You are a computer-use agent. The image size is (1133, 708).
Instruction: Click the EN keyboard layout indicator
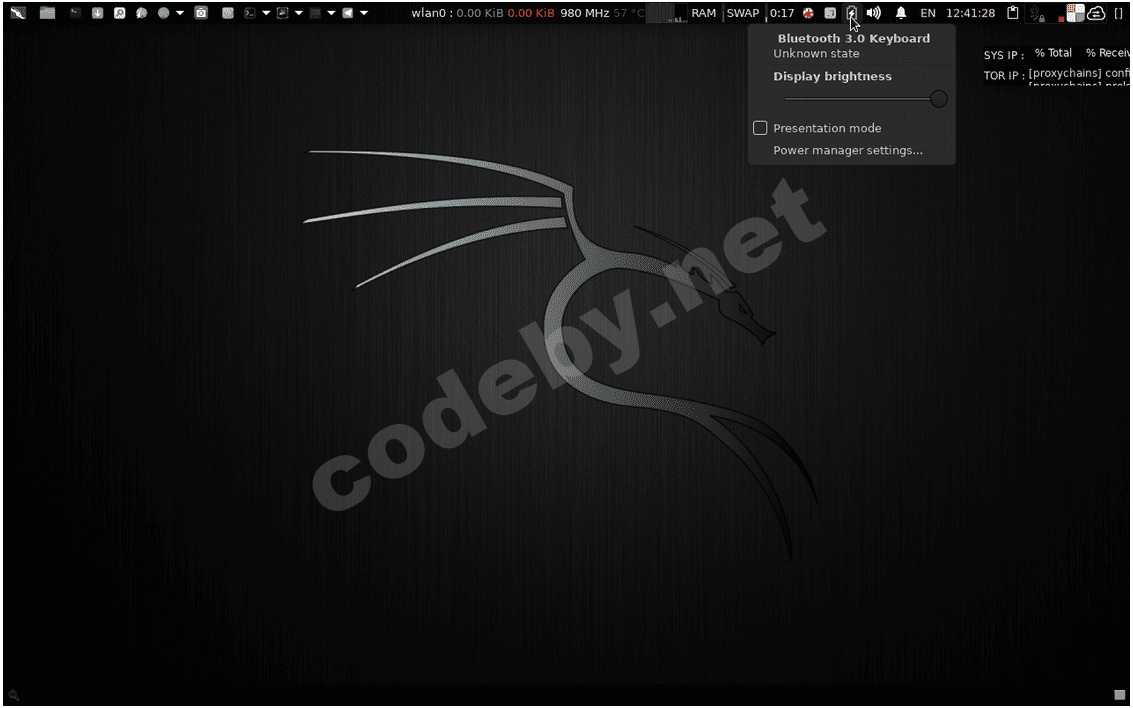coord(928,13)
